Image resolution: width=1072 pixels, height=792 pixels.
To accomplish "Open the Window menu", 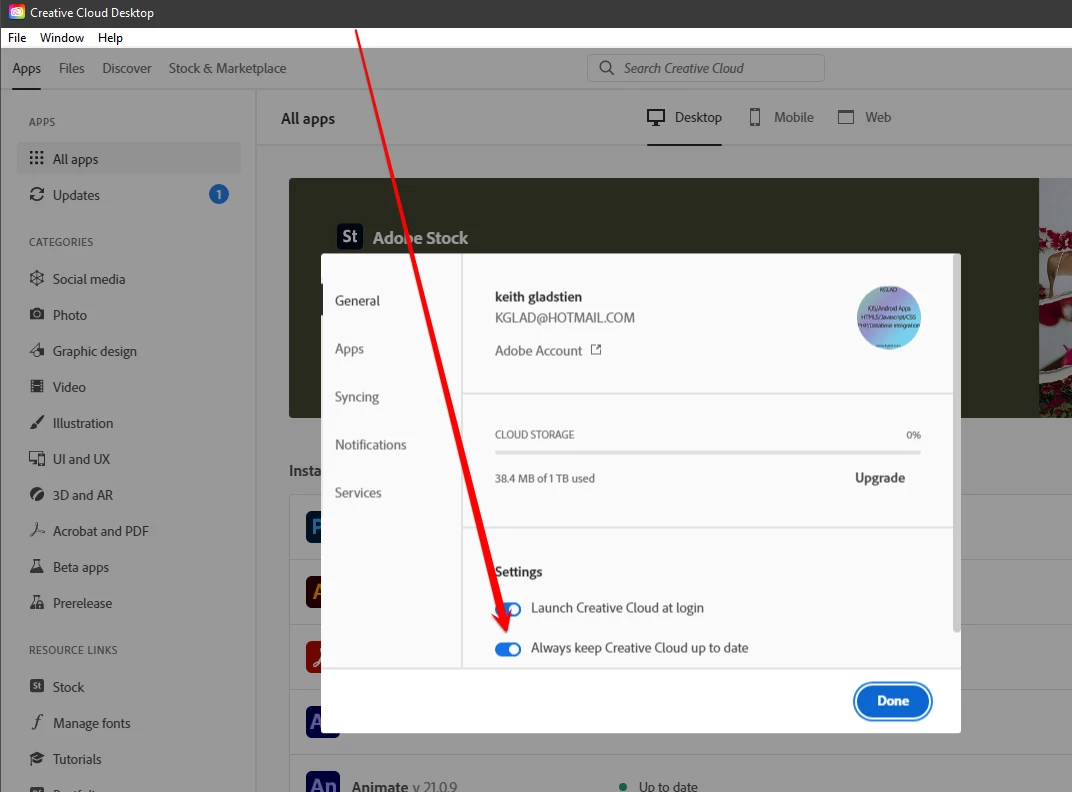I will pos(62,38).
